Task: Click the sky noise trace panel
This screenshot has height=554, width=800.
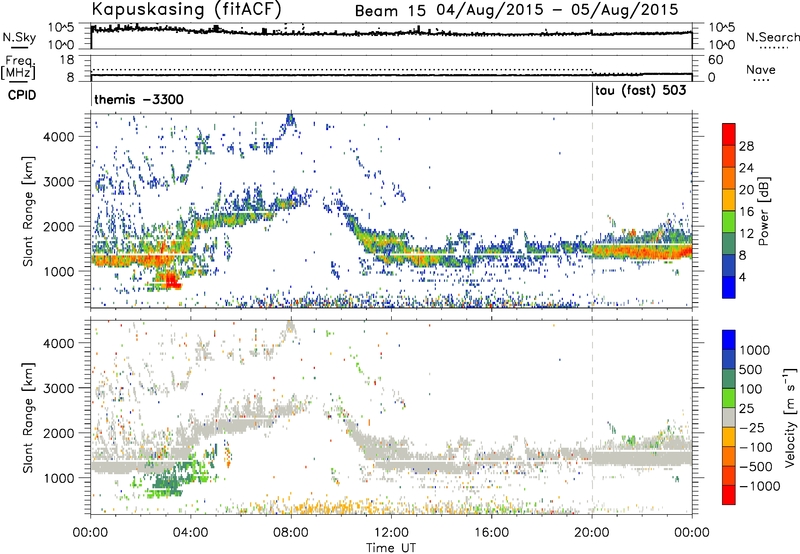Action: [x=391, y=36]
